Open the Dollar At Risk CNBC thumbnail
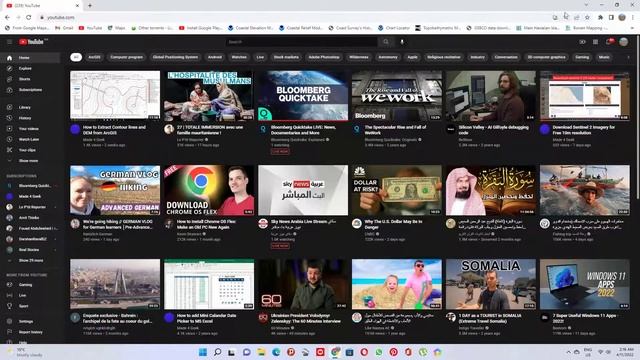The width and height of the screenshot is (640, 360). (x=397, y=190)
